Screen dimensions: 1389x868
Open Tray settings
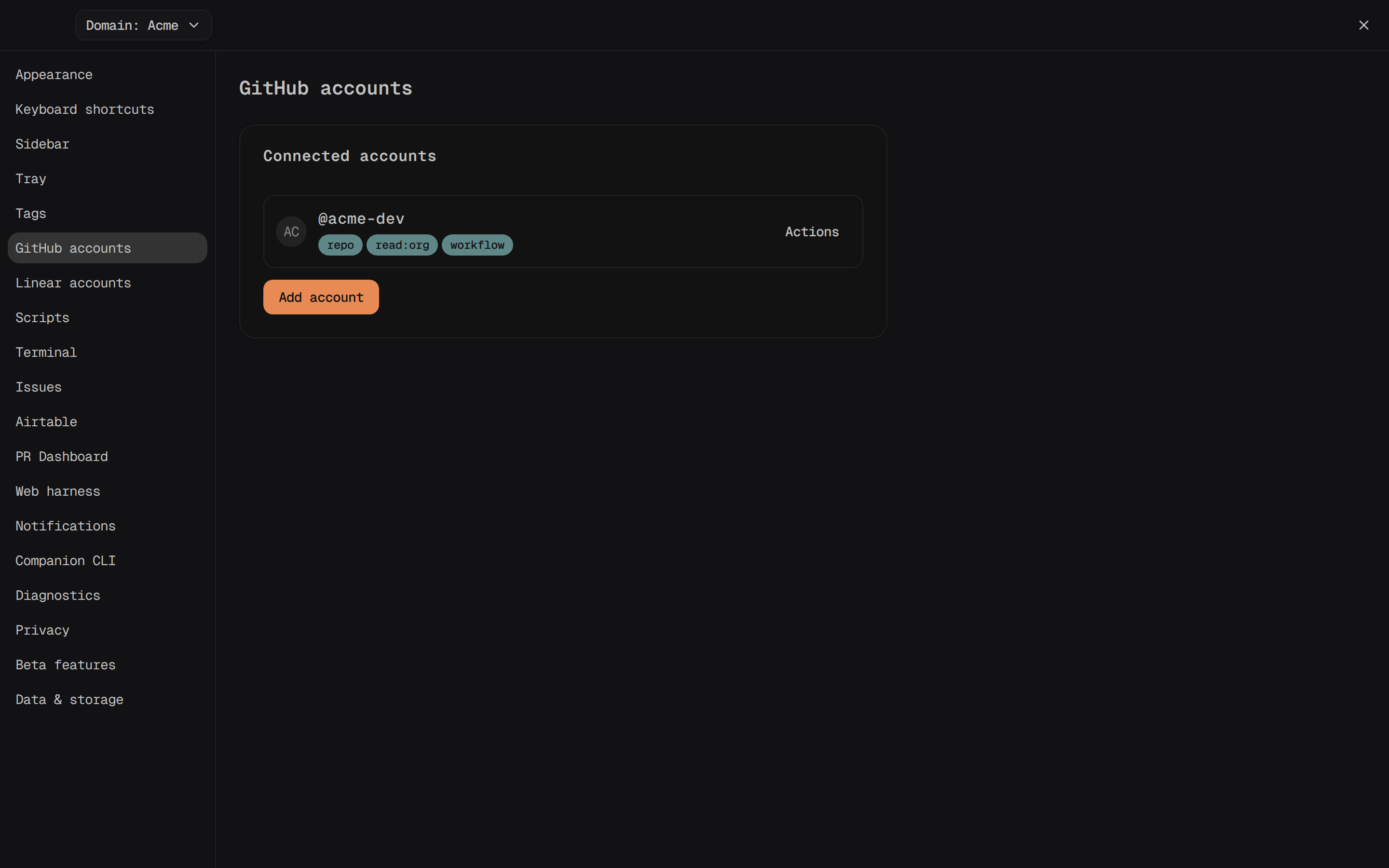coord(108,178)
